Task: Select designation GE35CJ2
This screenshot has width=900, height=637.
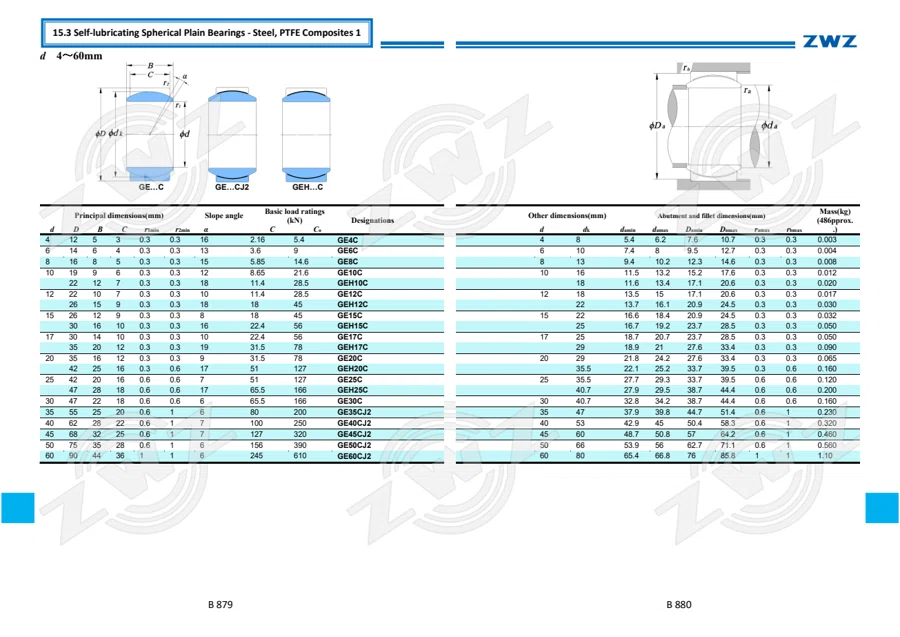Action: pos(354,412)
